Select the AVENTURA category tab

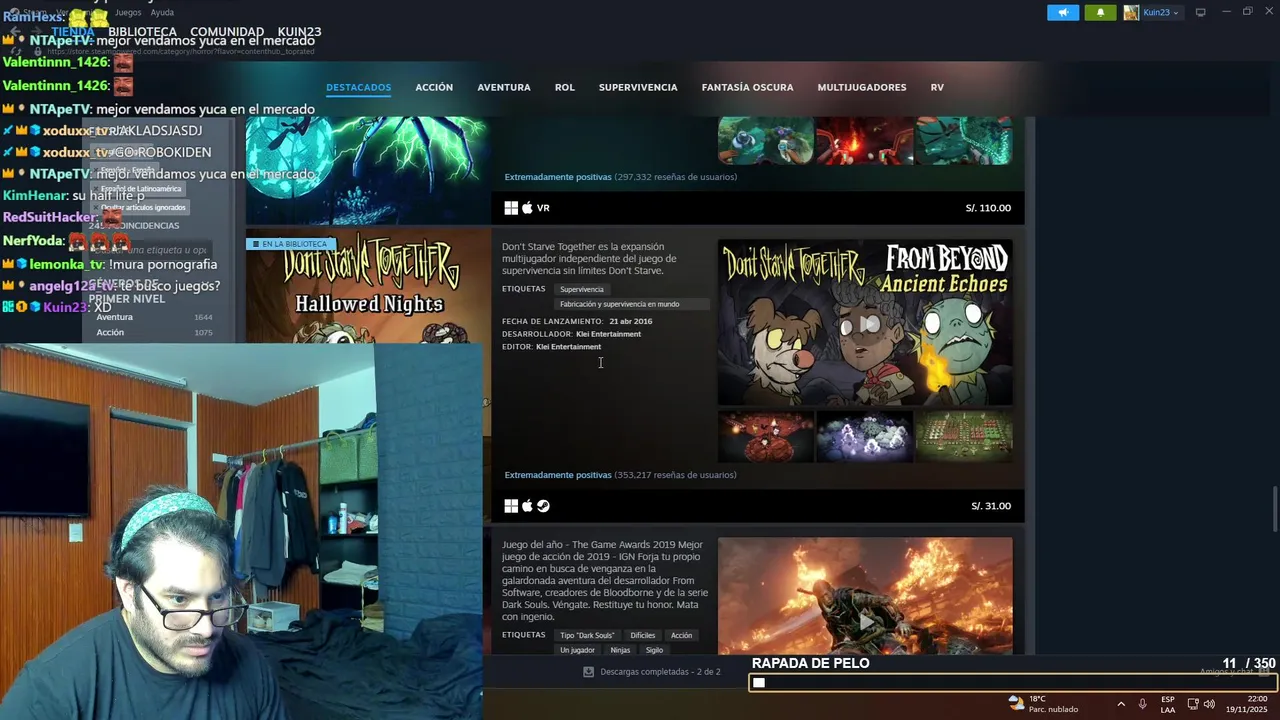point(504,87)
